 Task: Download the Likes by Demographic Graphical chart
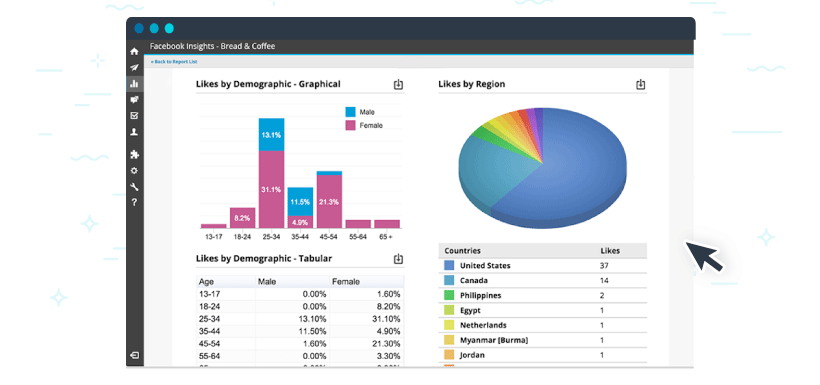(x=398, y=85)
